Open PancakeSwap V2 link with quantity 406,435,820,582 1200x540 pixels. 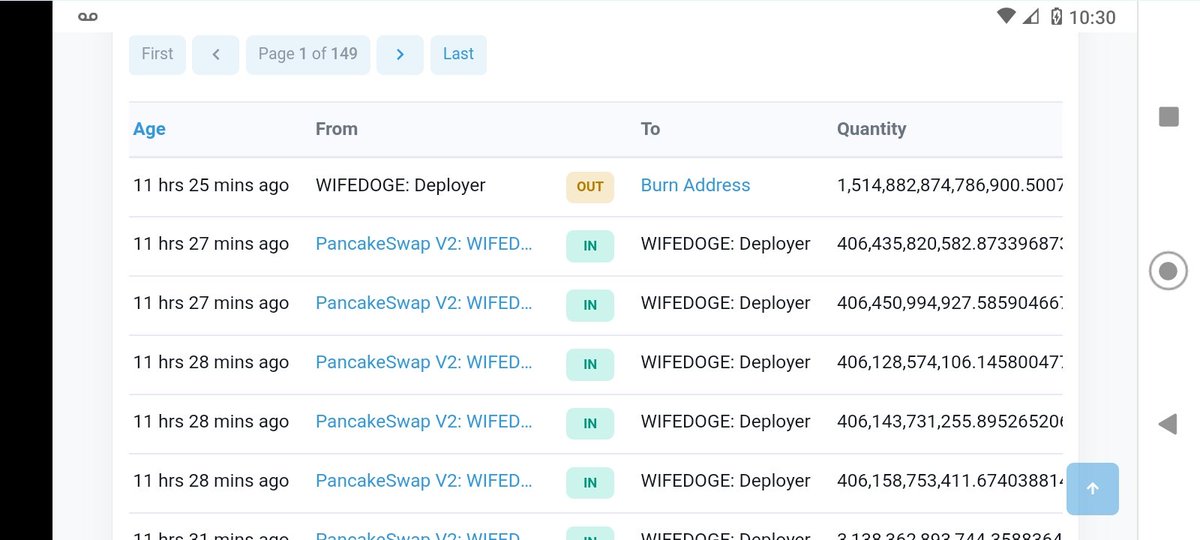(424, 244)
